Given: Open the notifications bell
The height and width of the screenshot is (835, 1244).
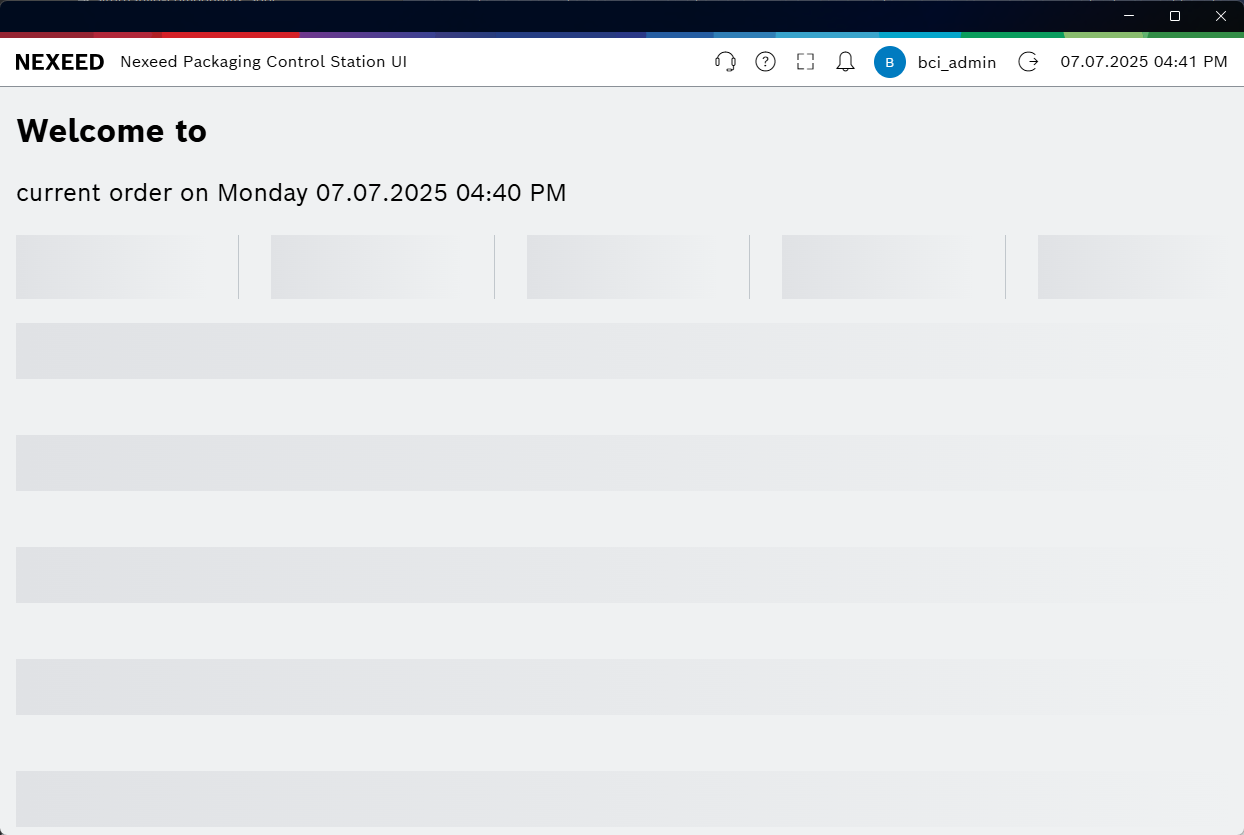Looking at the screenshot, I should click(x=845, y=62).
